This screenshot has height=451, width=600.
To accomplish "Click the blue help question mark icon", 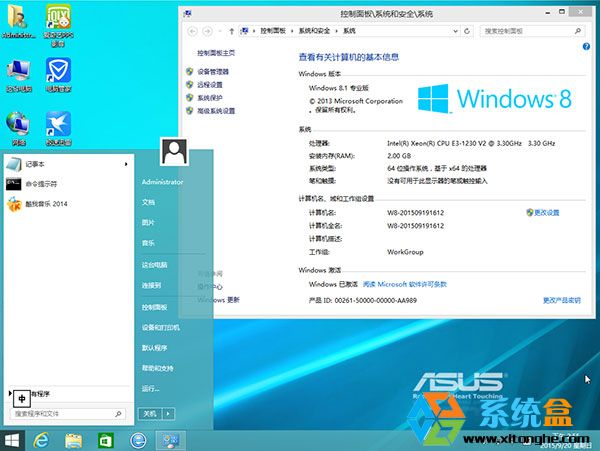I will tap(585, 48).
